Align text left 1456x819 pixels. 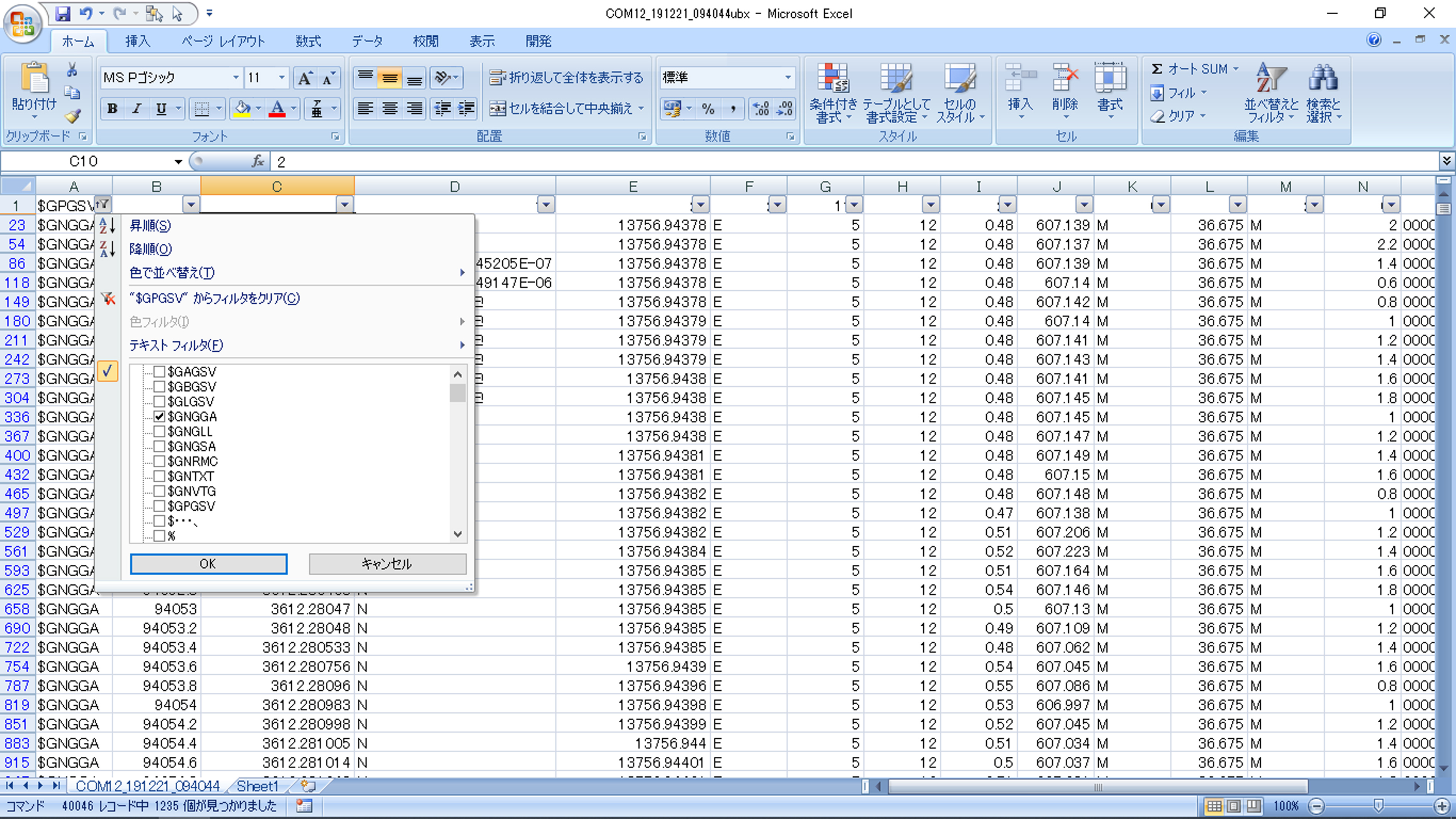366,109
